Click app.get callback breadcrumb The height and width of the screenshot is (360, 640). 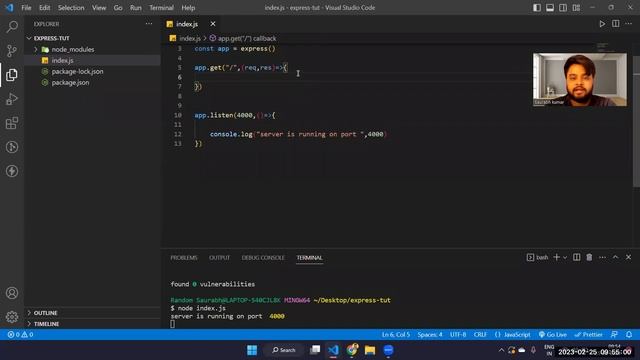247,38
